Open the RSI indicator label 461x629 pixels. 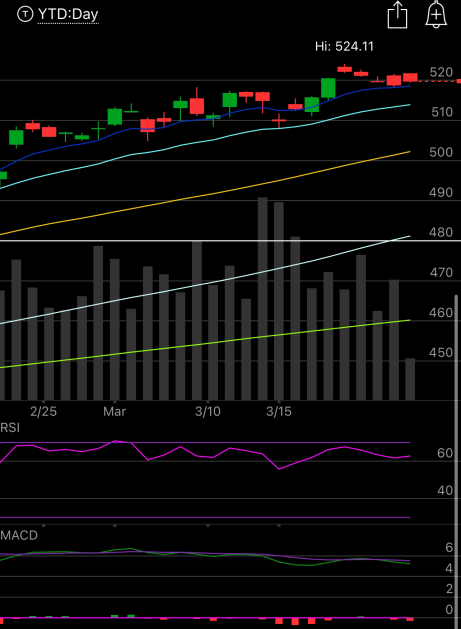point(10,428)
